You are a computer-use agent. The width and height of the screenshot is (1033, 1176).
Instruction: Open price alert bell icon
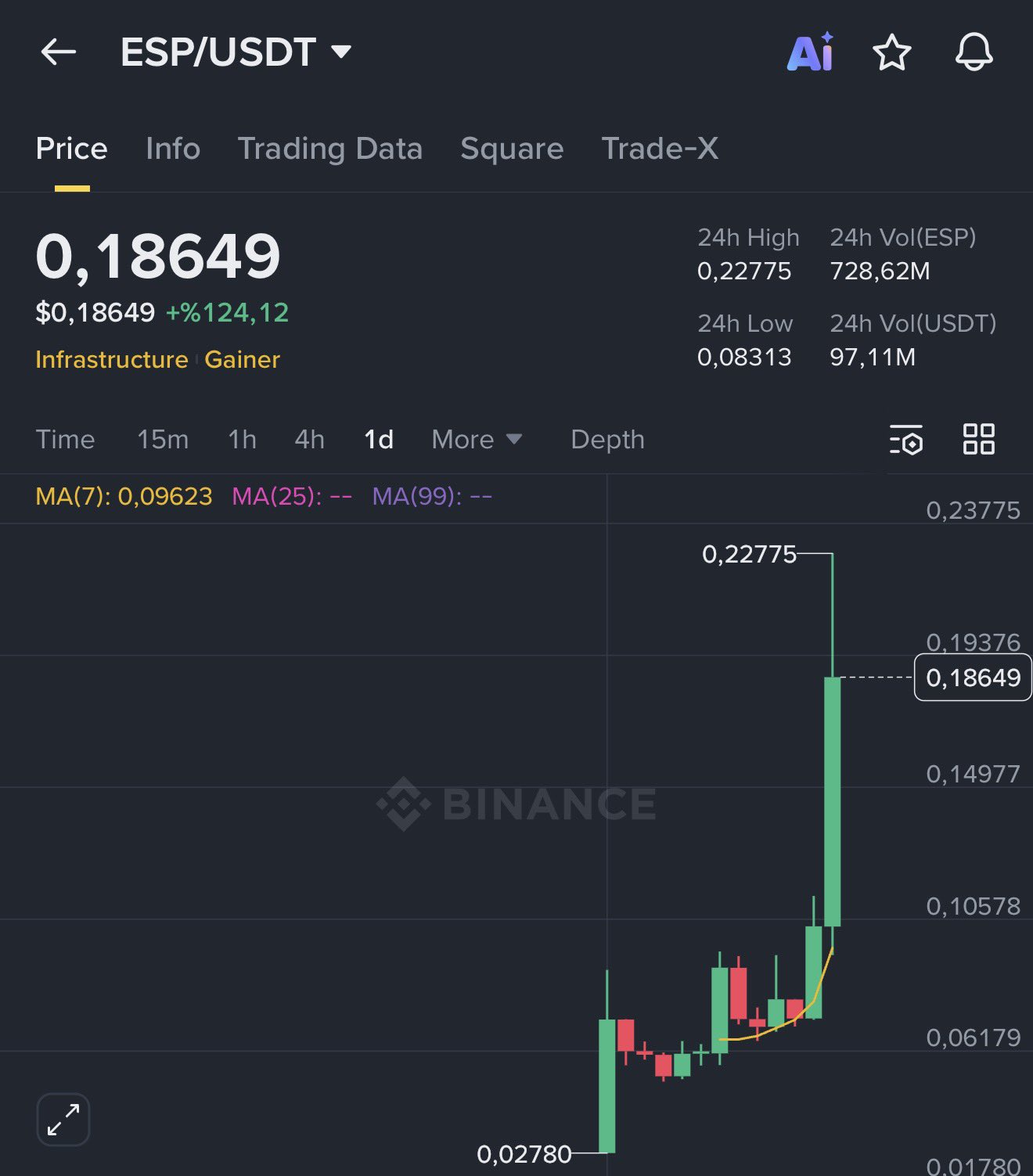[974, 52]
